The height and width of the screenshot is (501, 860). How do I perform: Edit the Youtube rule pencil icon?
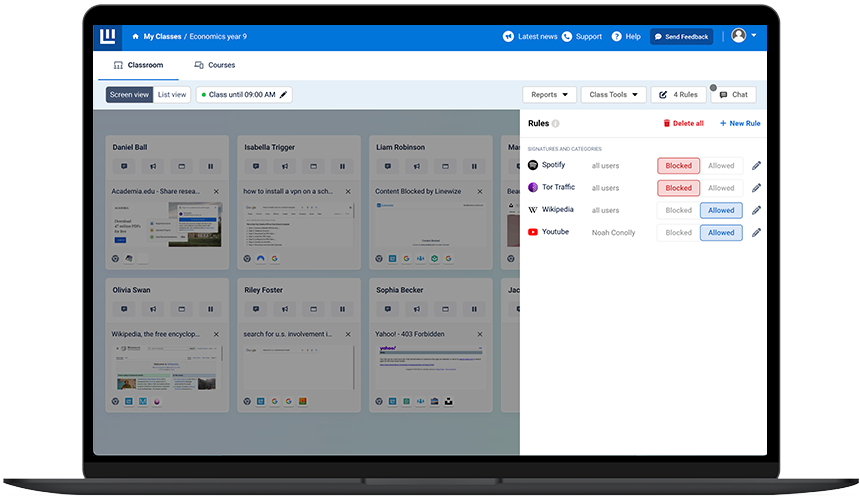[x=756, y=233]
